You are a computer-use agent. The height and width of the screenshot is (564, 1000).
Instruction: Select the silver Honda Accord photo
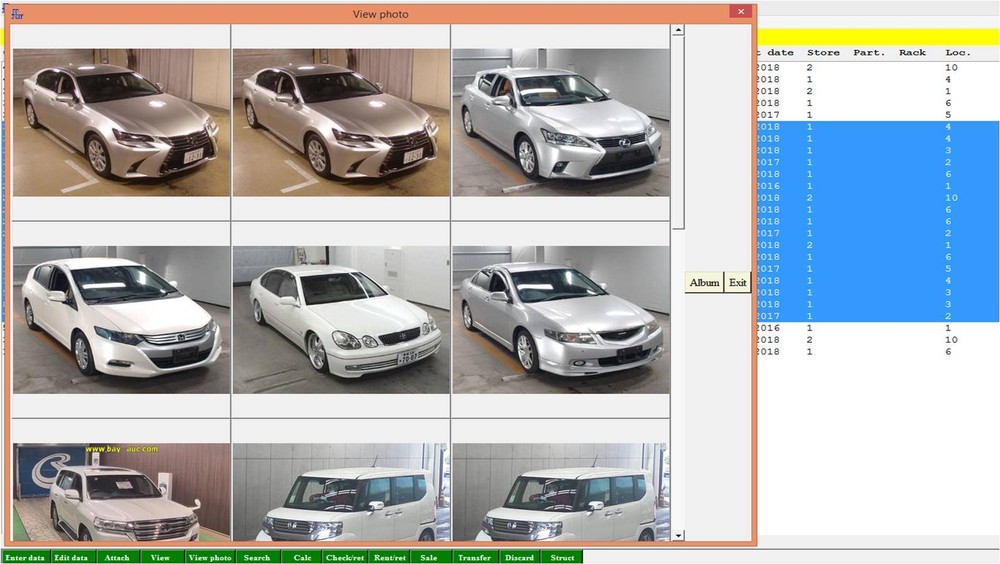561,320
